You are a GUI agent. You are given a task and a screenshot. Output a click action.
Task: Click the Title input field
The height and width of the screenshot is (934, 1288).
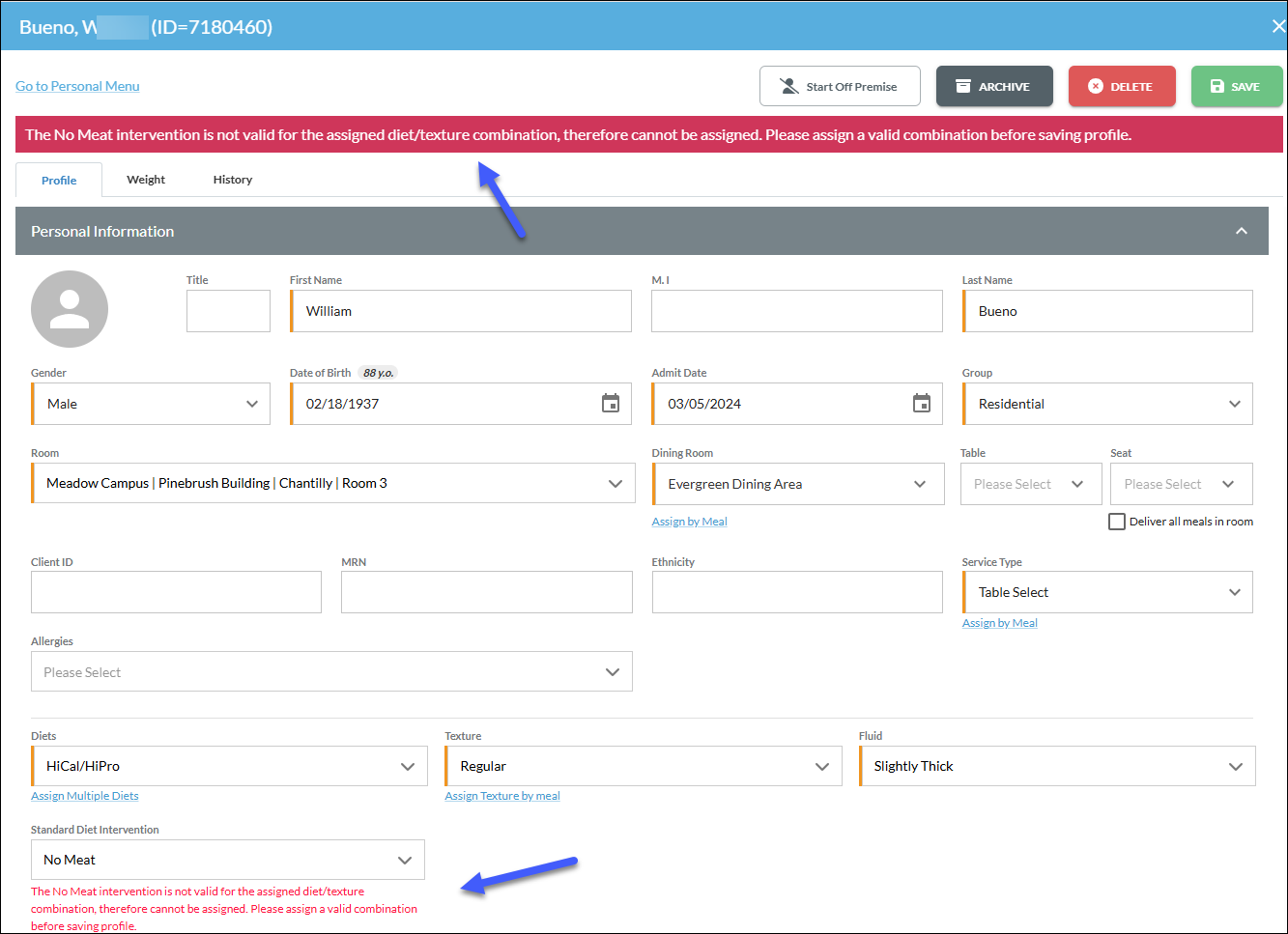coord(228,311)
